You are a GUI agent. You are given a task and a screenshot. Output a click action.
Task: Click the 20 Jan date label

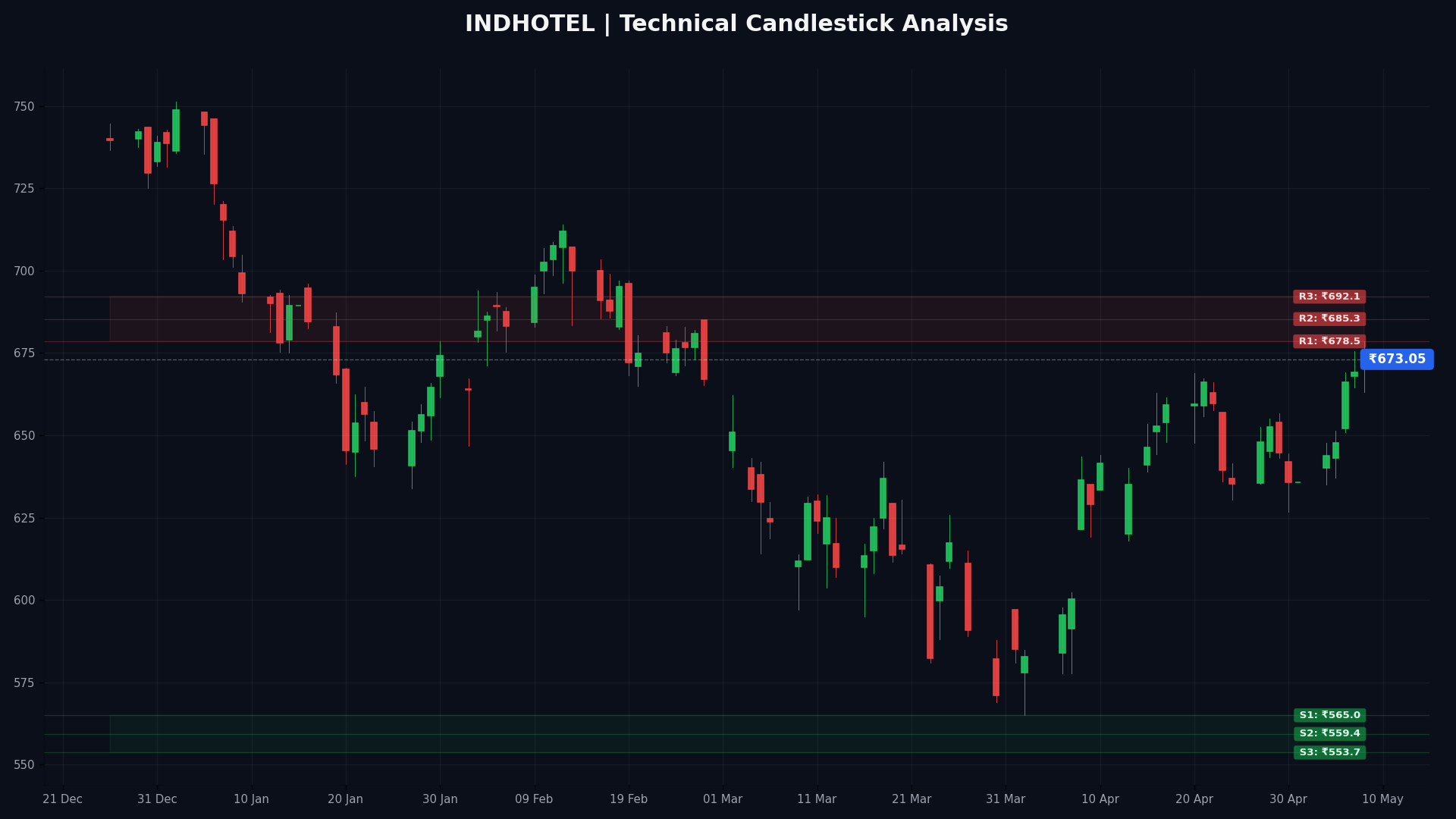click(345, 799)
